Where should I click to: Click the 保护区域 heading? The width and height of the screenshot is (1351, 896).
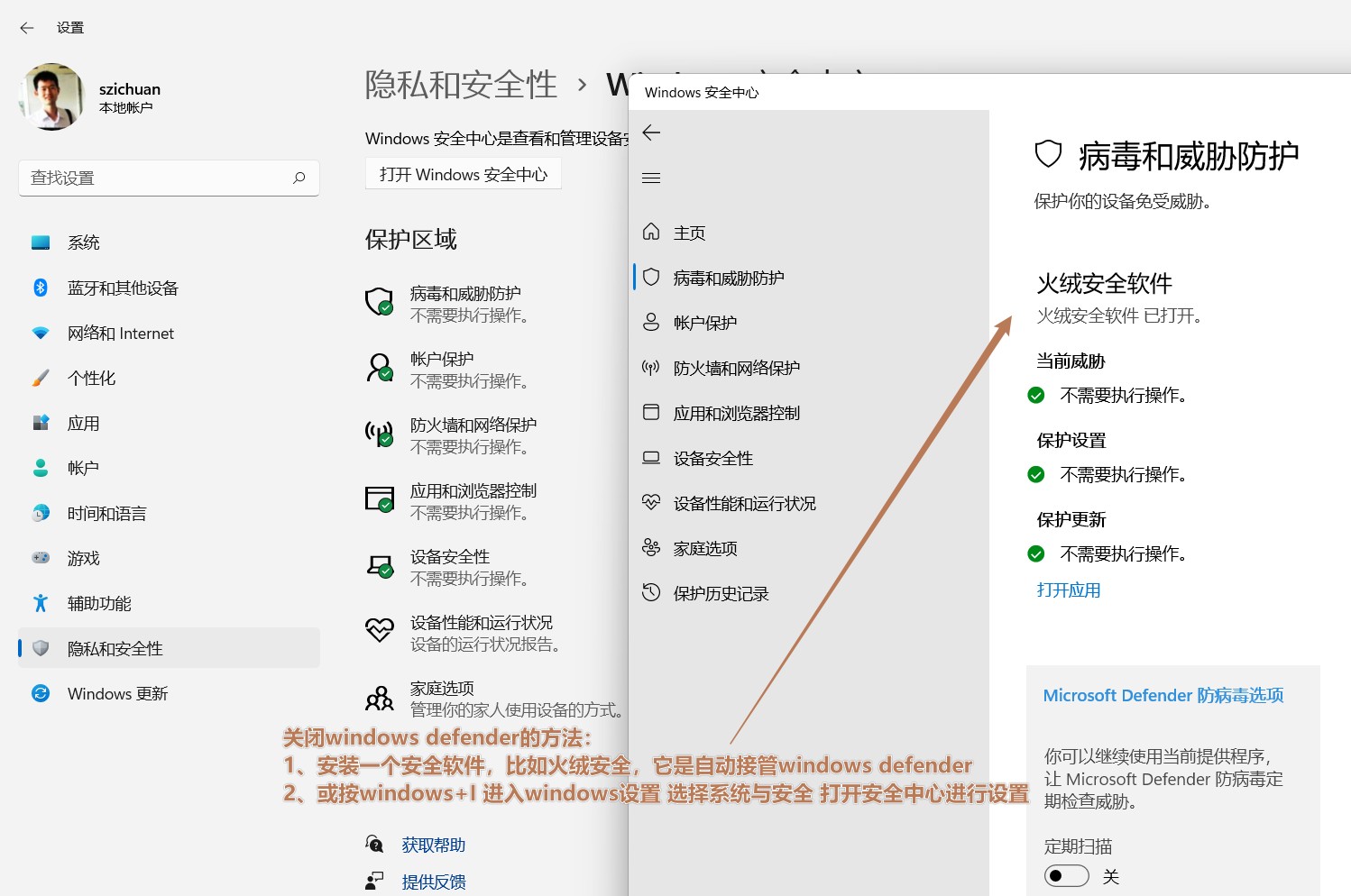coord(411,240)
